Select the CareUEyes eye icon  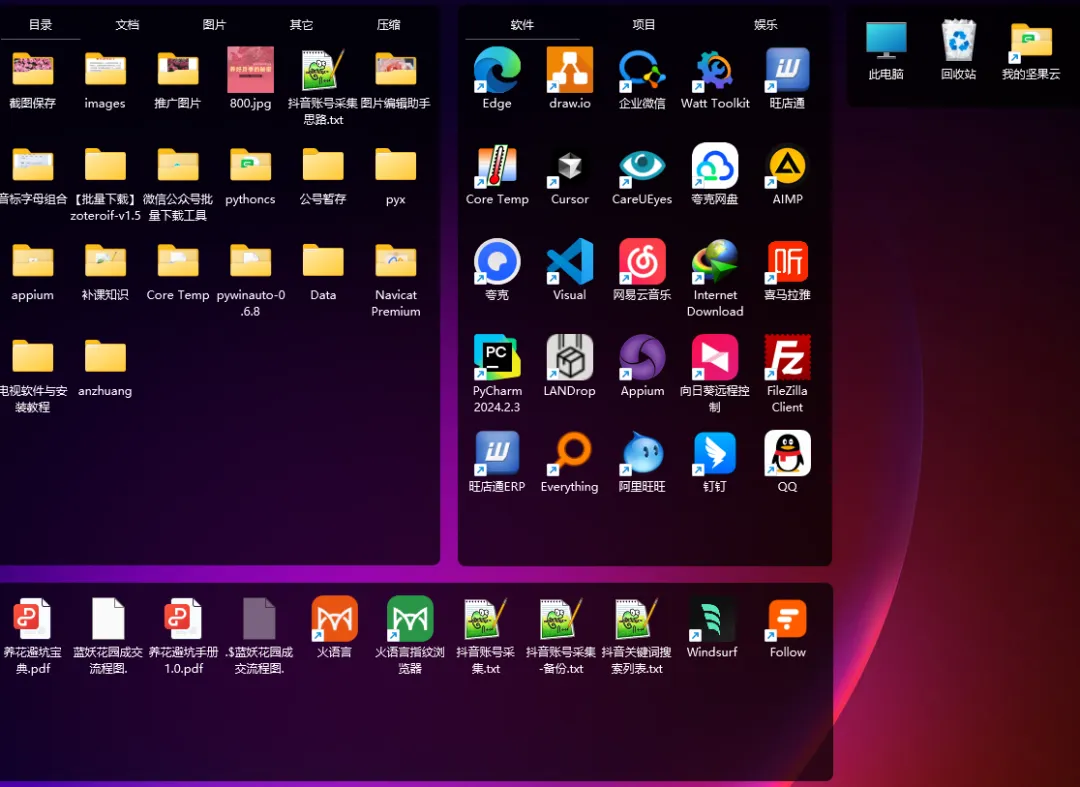coord(642,165)
